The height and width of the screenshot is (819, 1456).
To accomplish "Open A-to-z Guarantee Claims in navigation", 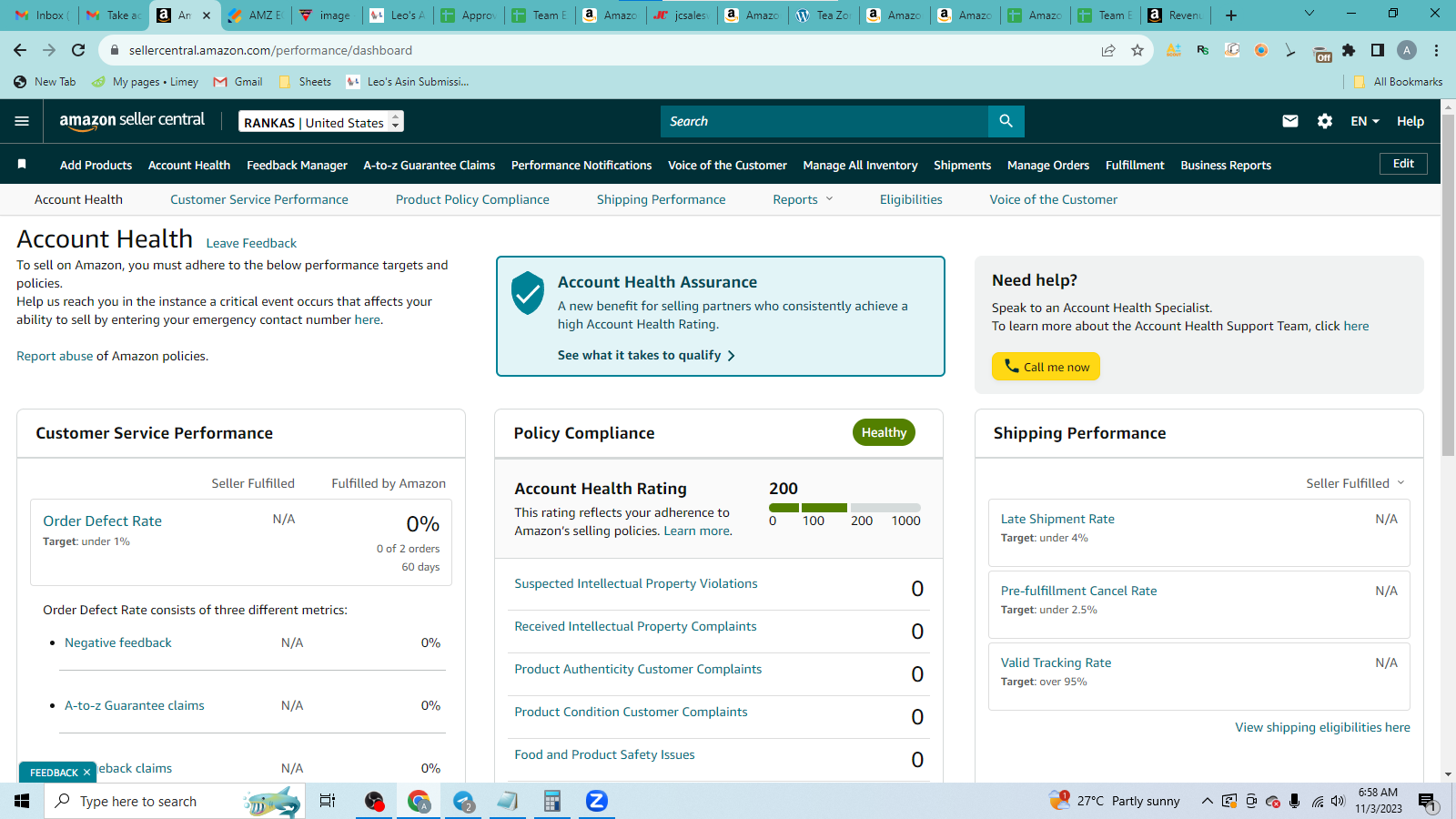I will point(430,165).
